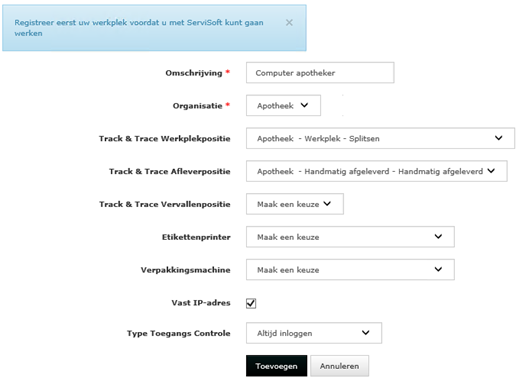Choose a Track & Trace Vervallenpositie option
The width and height of the screenshot is (519, 388).
coord(295,204)
